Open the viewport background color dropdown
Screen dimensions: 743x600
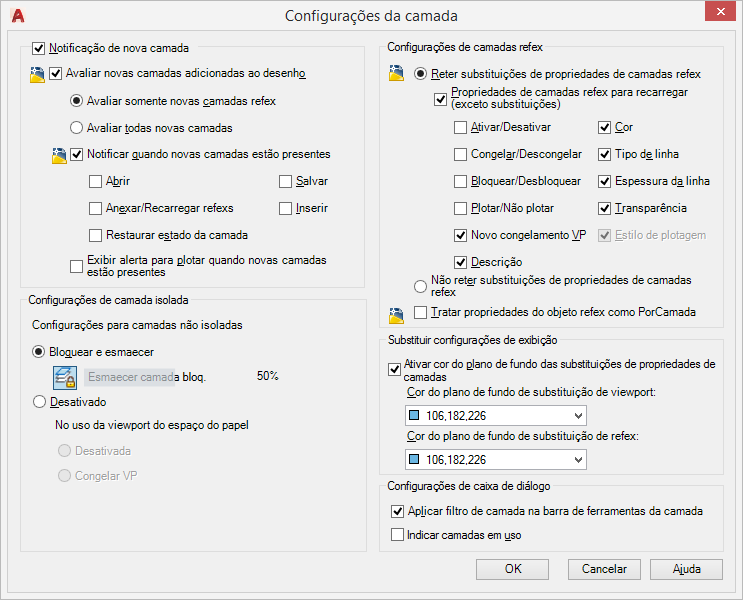click(x=577, y=416)
